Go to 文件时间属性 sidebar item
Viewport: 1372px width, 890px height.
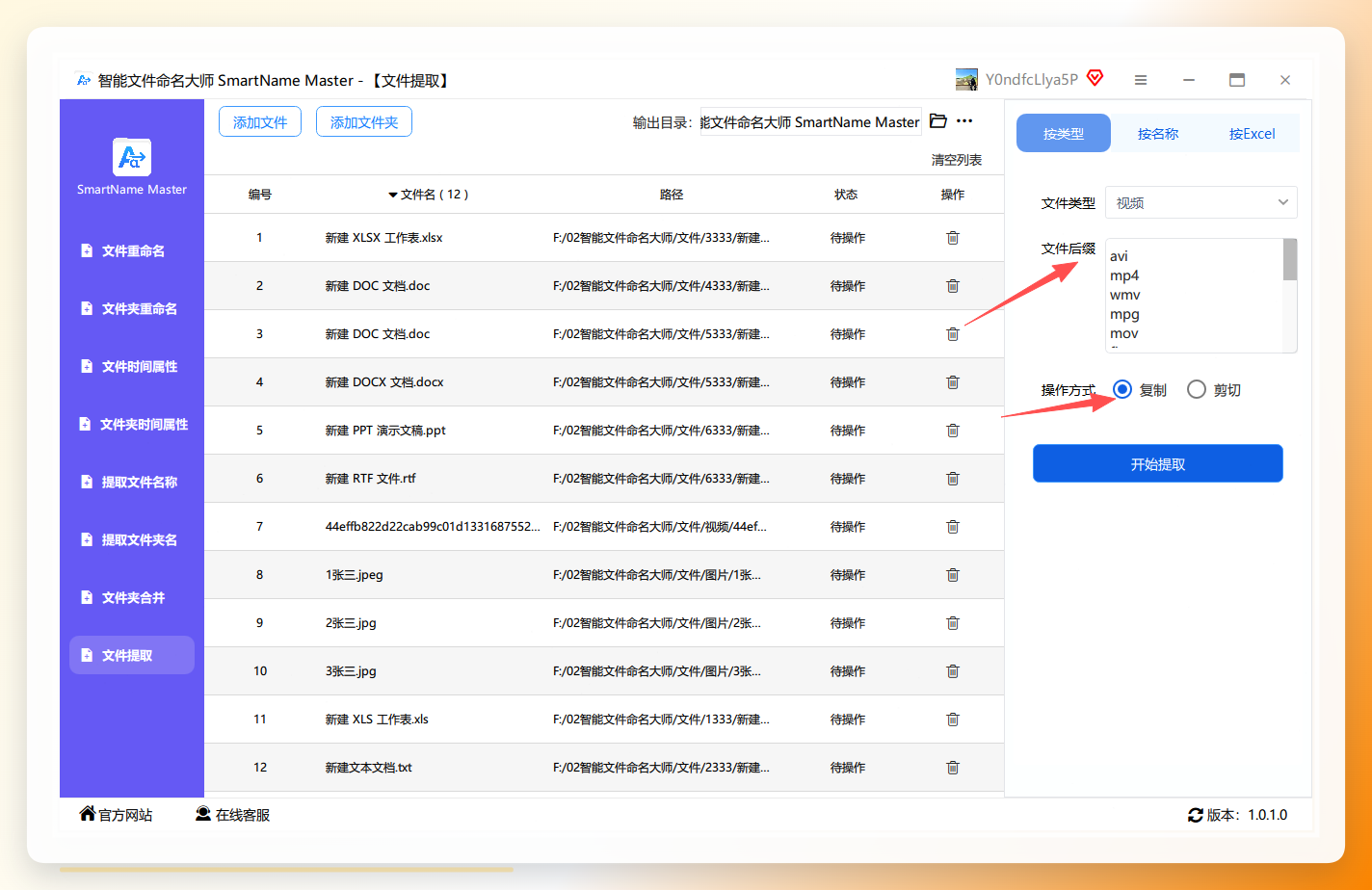[132, 366]
